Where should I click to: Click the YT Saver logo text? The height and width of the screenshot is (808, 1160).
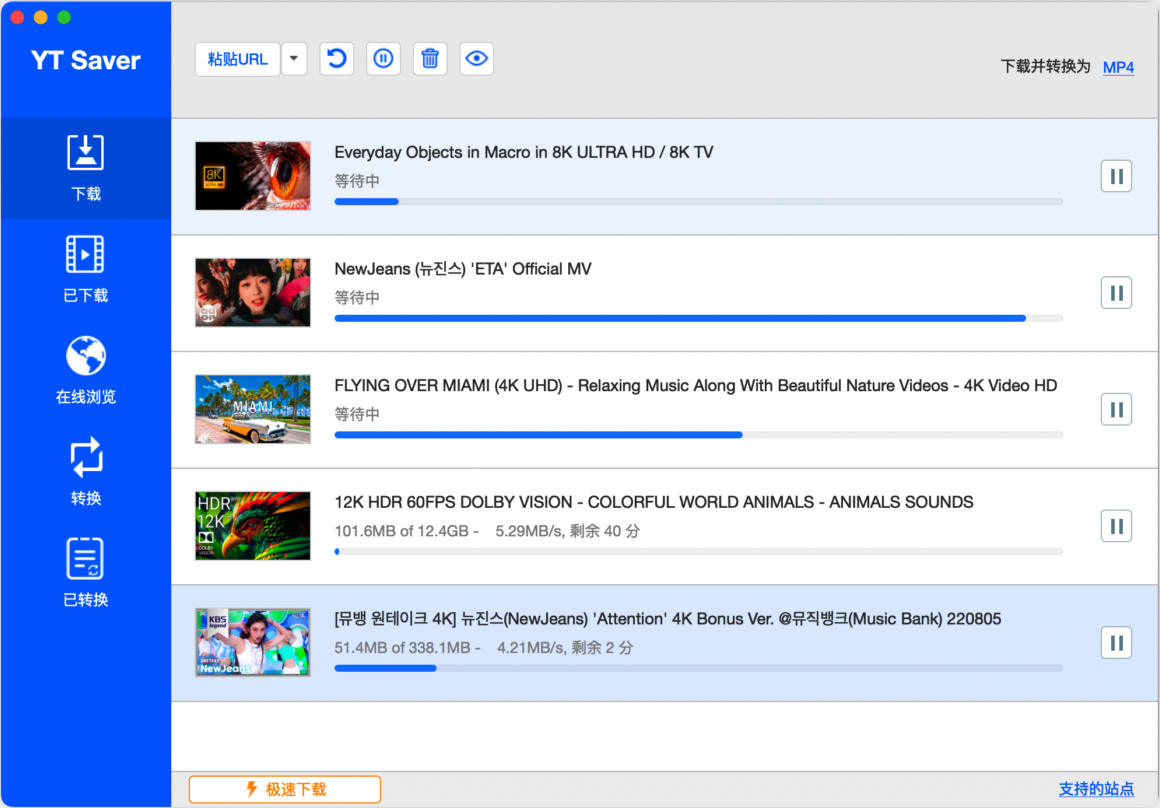point(86,61)
